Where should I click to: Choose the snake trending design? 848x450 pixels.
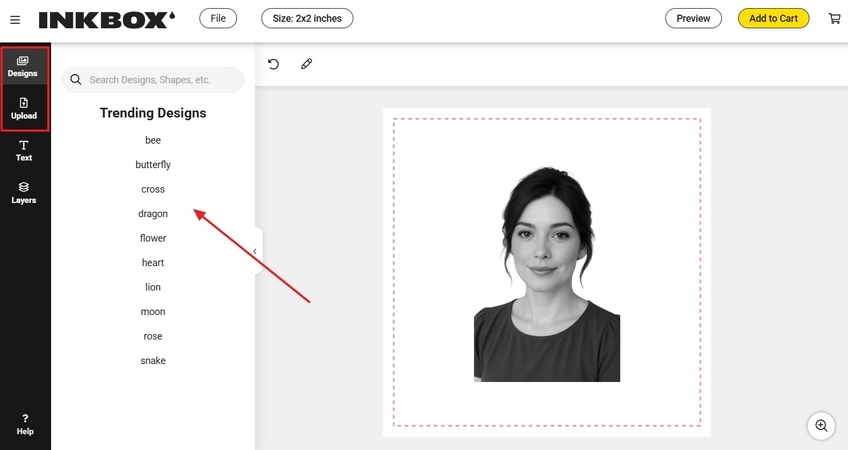153,360
